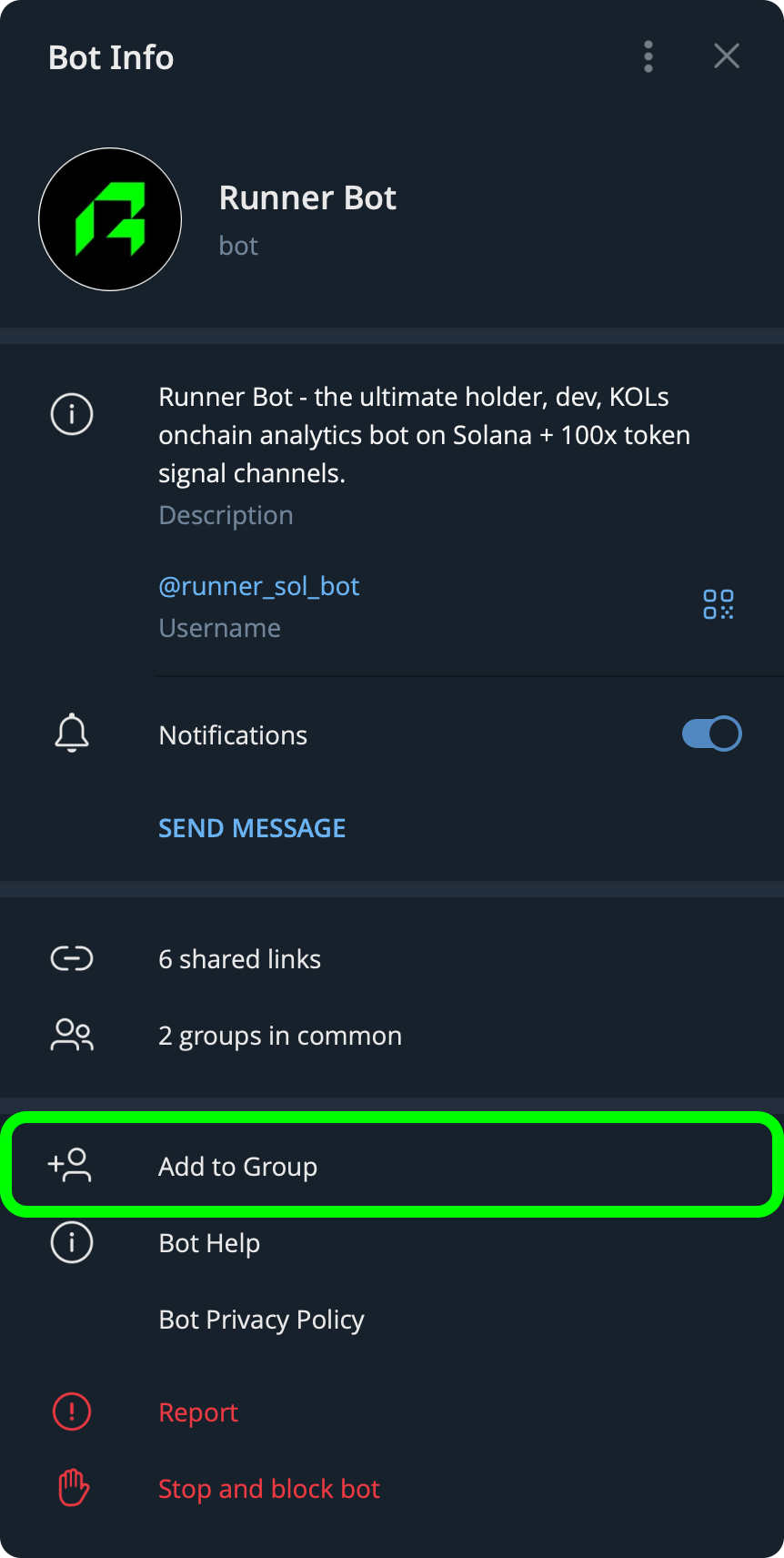The width and height of the screenshot is (784, 1558).
Task: Click the Bot Help info icon
Action: (x=72, y=1242)
